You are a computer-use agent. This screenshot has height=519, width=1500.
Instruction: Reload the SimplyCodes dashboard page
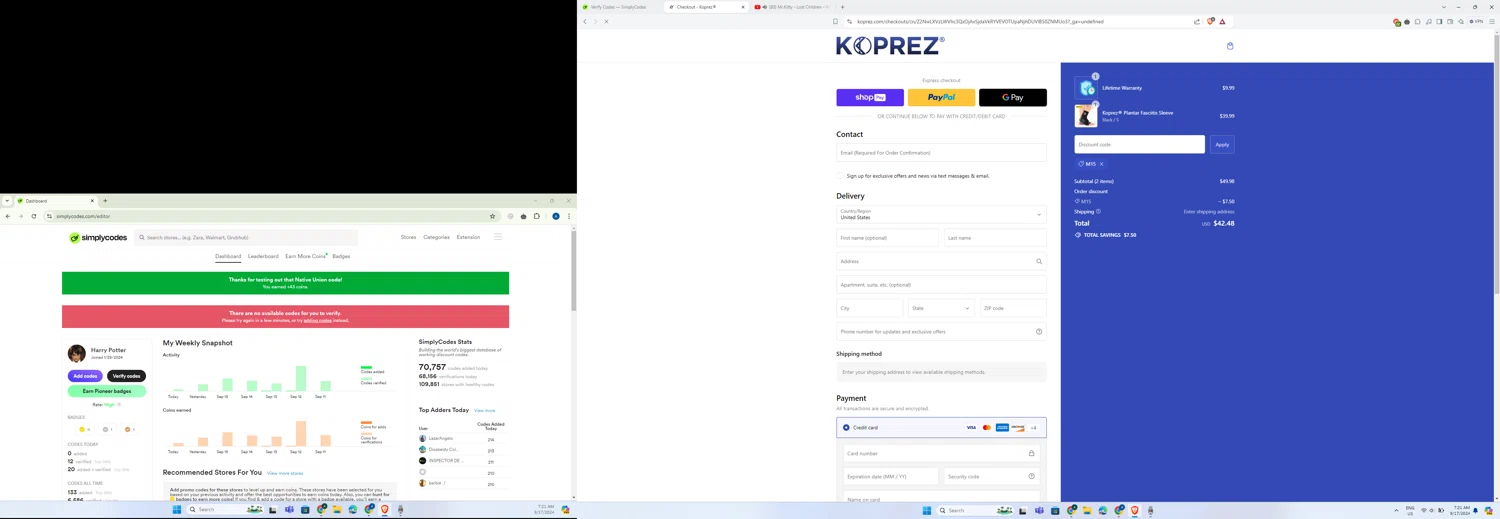34,216
